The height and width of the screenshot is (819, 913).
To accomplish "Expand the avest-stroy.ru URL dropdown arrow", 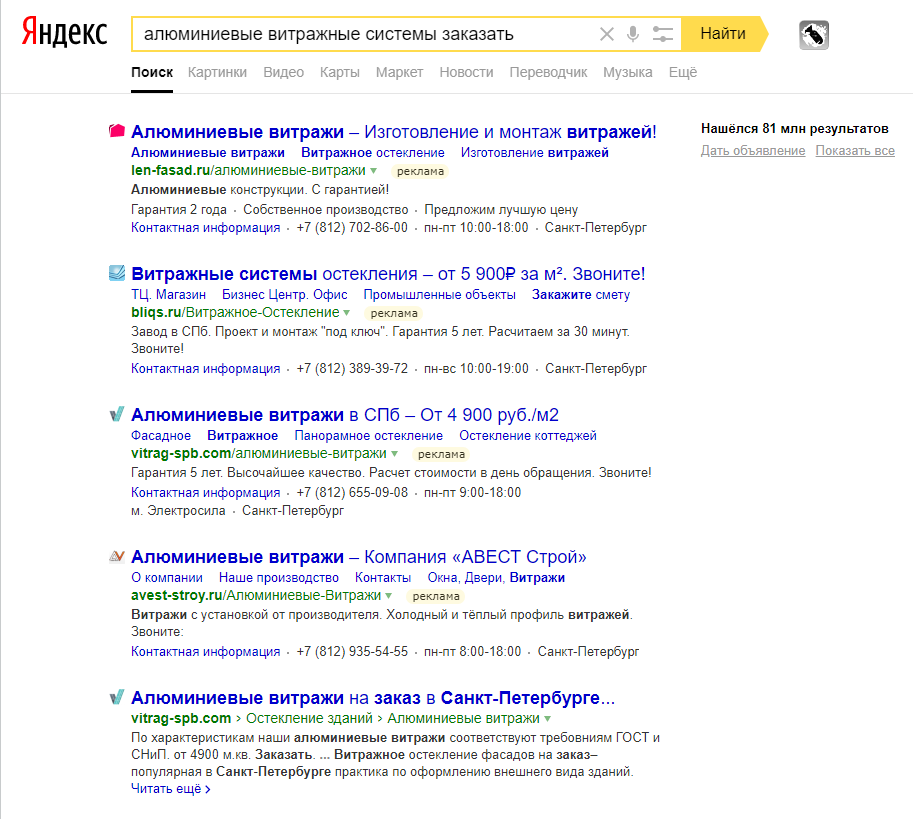I will click(389, 596).
